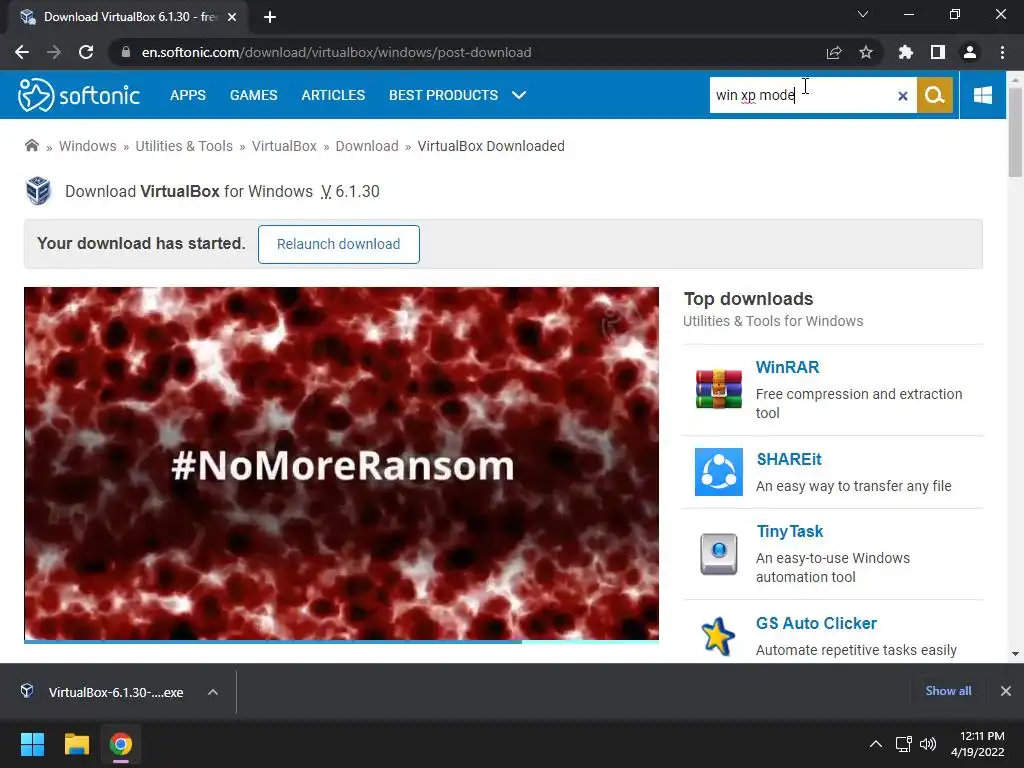Open VirtualBox breadcrumb link

(284, 146)
